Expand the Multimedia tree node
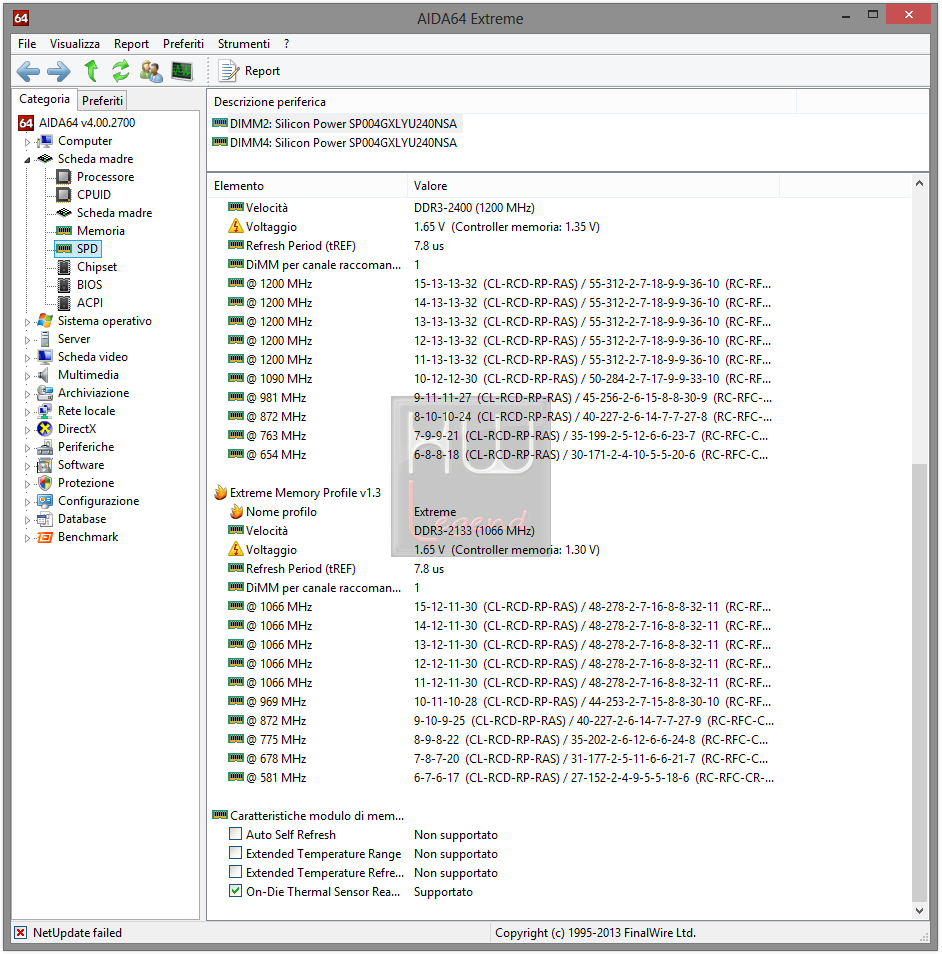Screen dimensions: 942x954 click(x=27, y=376)
